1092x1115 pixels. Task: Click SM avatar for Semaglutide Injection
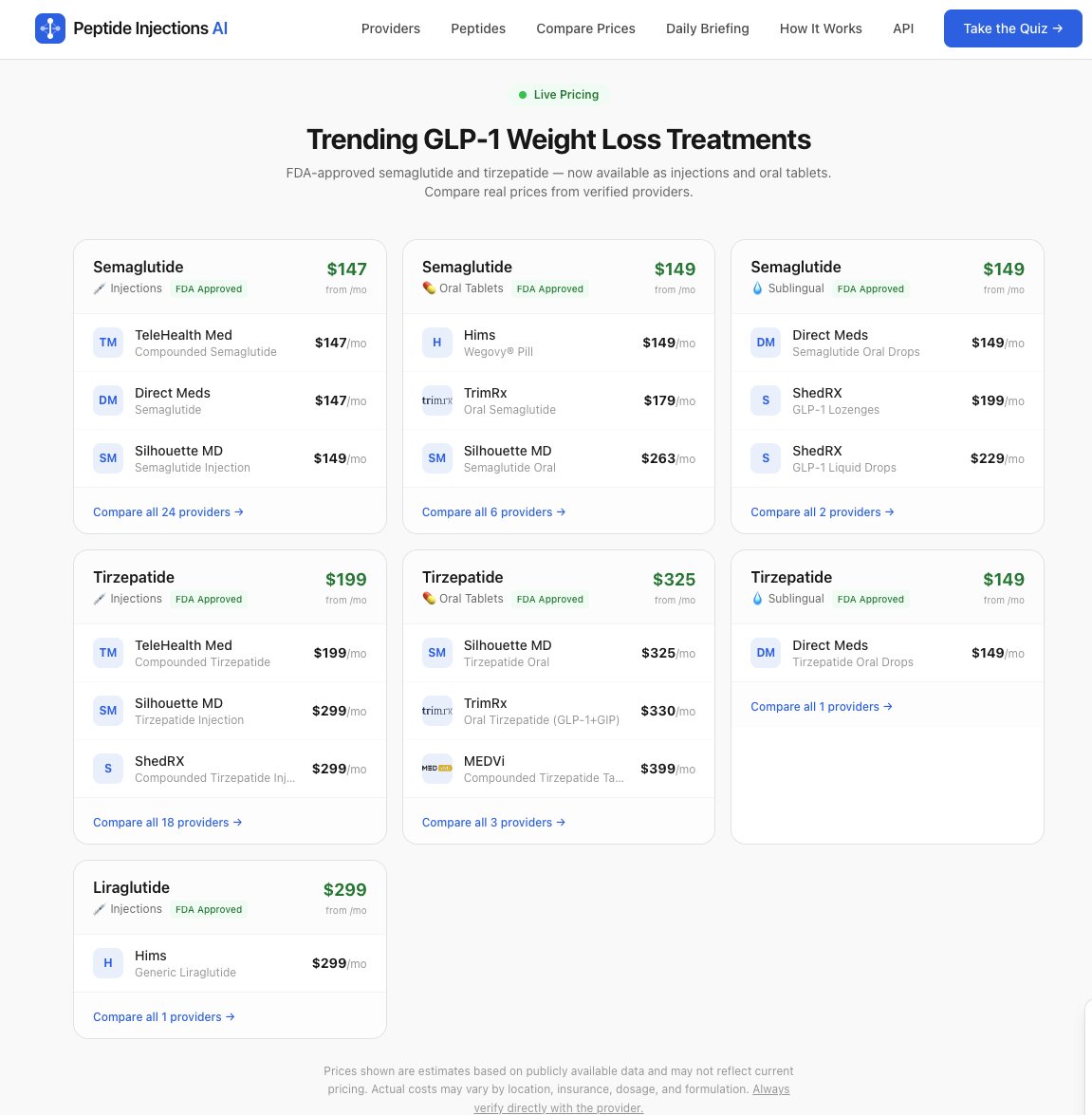click(x=108, y=458)
